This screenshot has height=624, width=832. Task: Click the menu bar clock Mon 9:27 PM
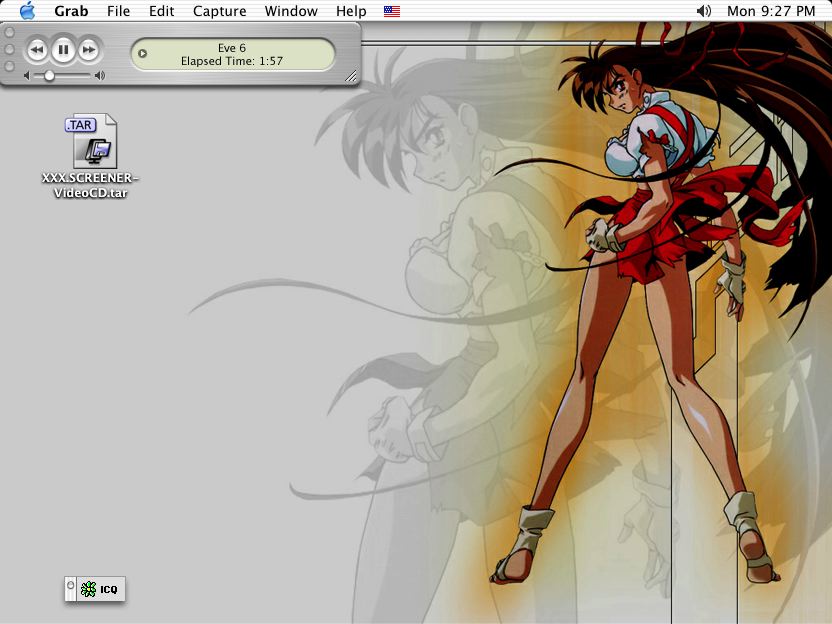pos(770,11)
